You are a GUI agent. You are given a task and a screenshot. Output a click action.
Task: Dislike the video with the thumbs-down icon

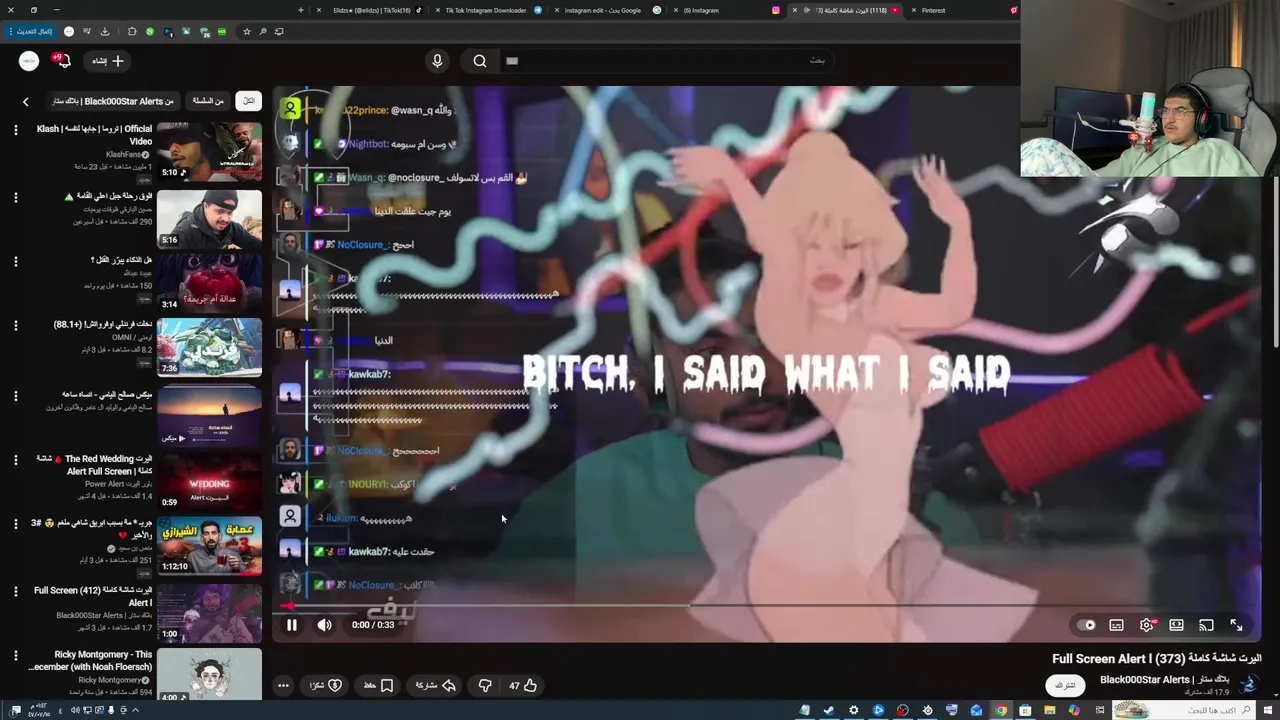tap(485, 685)
